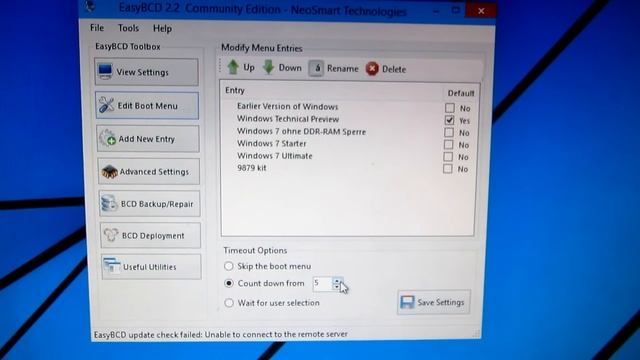Select Windows 7 ohne DDR-RAM Sperre entry
This screenshot has height=360, width=640.
point(301,131)
